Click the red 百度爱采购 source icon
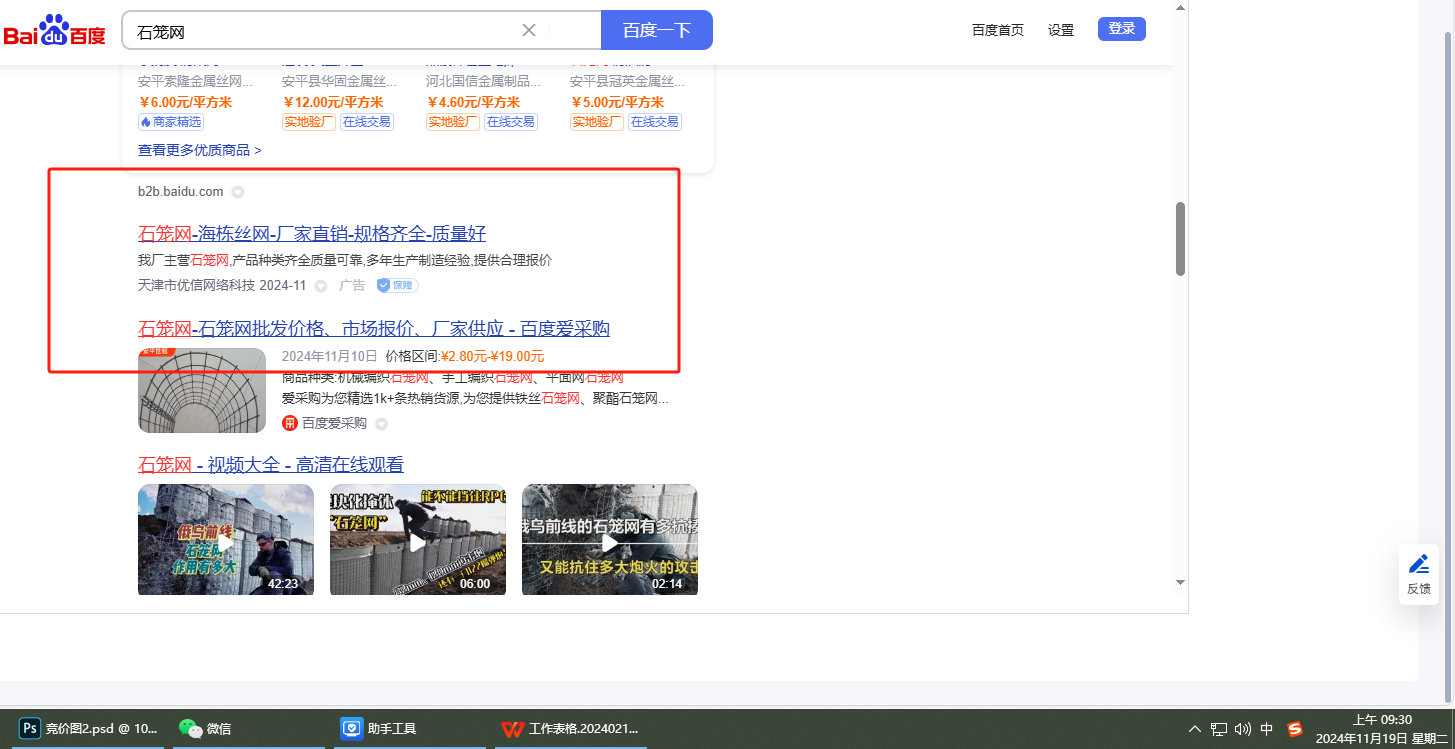 point(290,423)
